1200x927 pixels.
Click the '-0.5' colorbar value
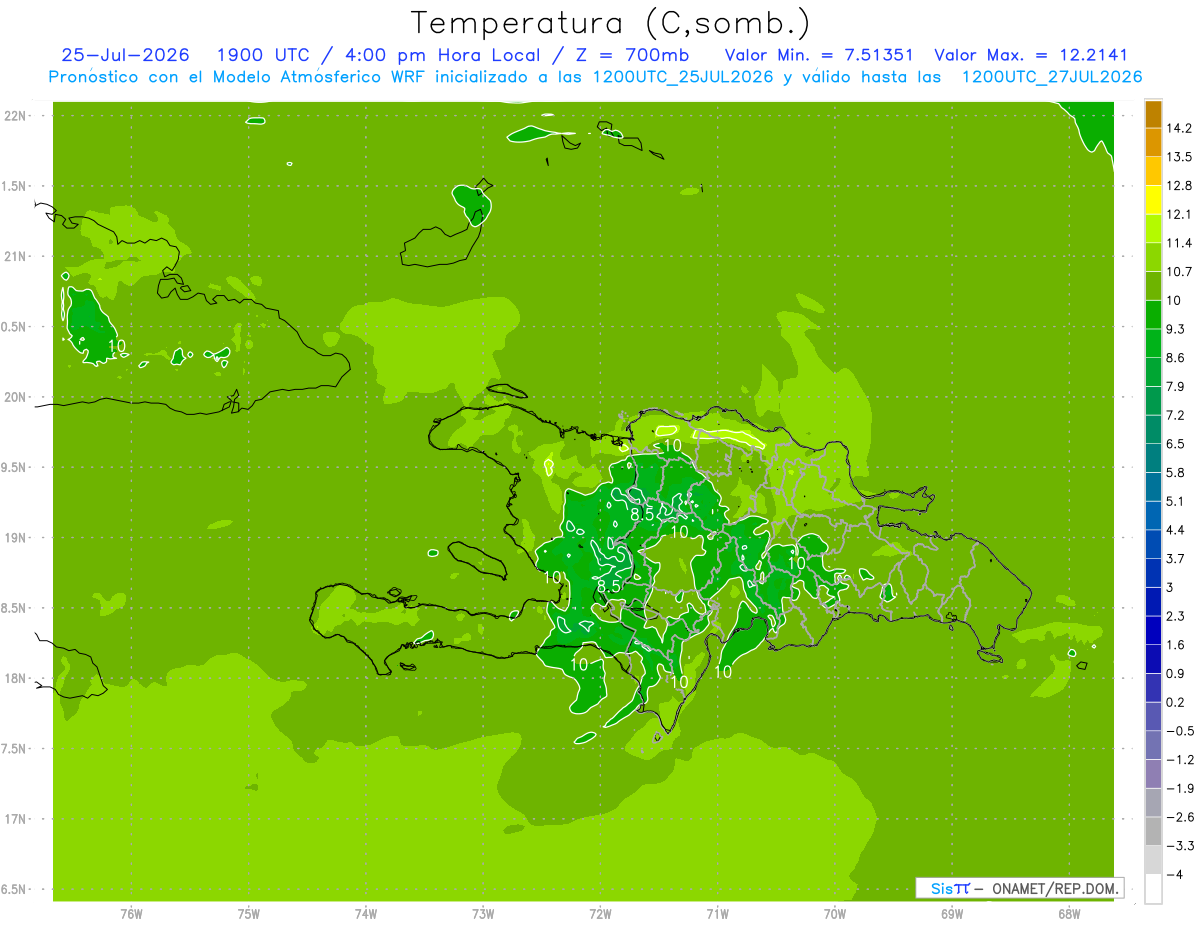coord(1180,731)
